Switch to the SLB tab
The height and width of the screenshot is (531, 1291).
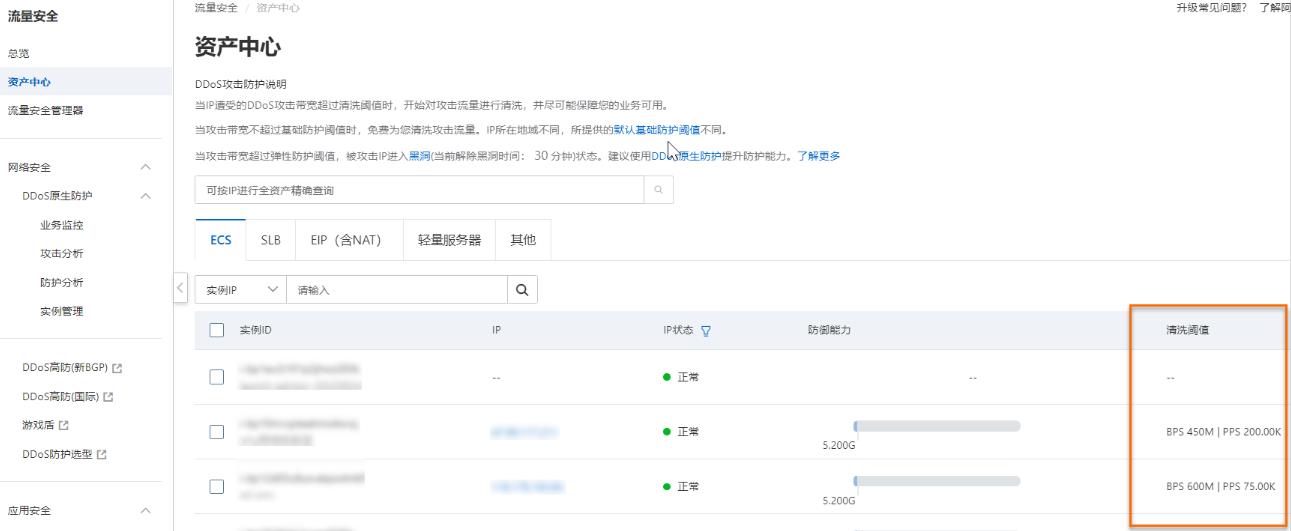(270, 240)
